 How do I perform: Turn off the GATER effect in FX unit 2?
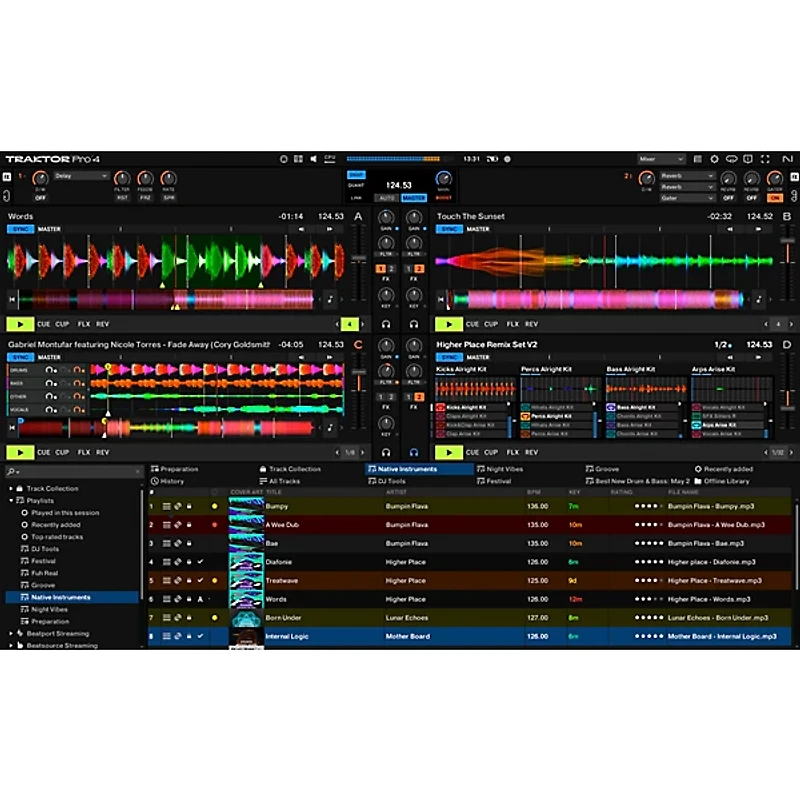[x=775, y=198]
